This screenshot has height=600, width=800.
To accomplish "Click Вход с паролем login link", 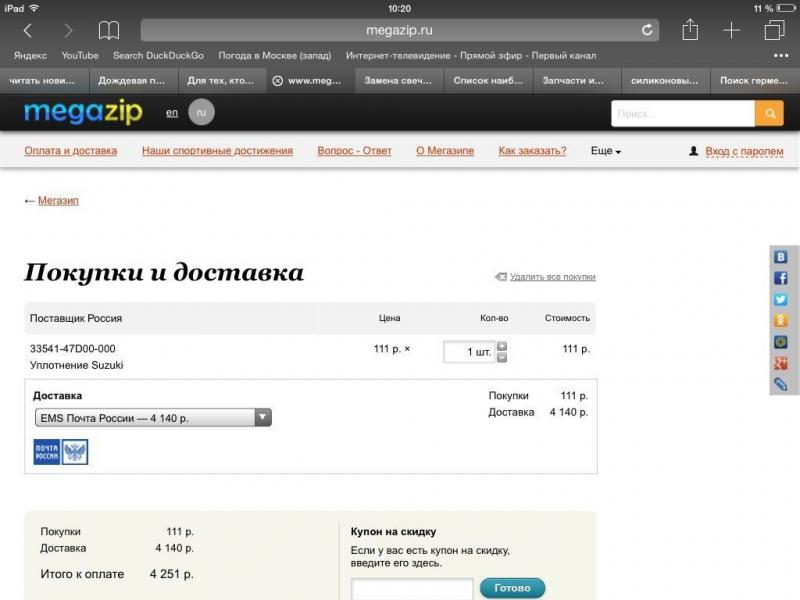I will point(744,151).
